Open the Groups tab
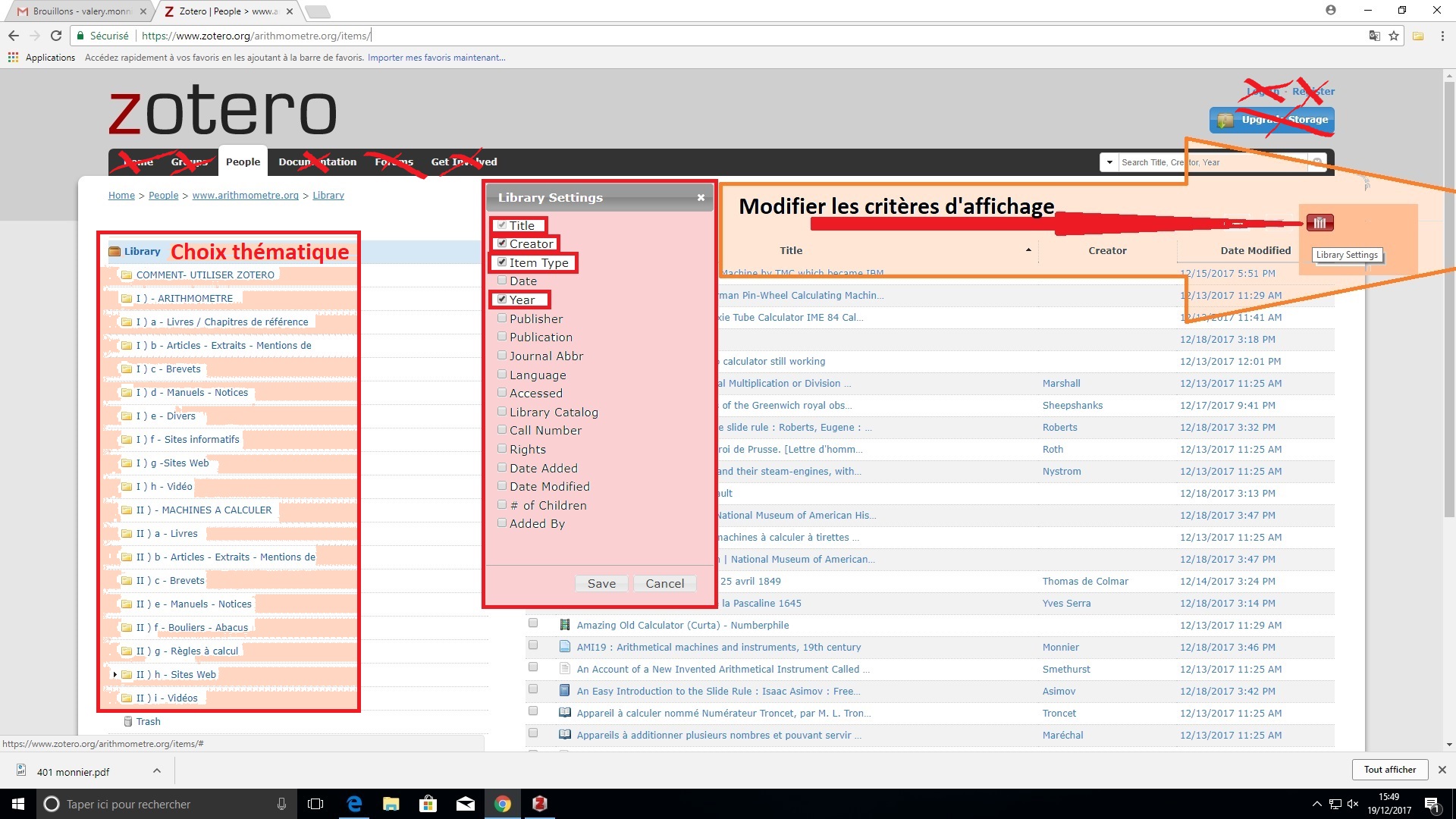 189,162
